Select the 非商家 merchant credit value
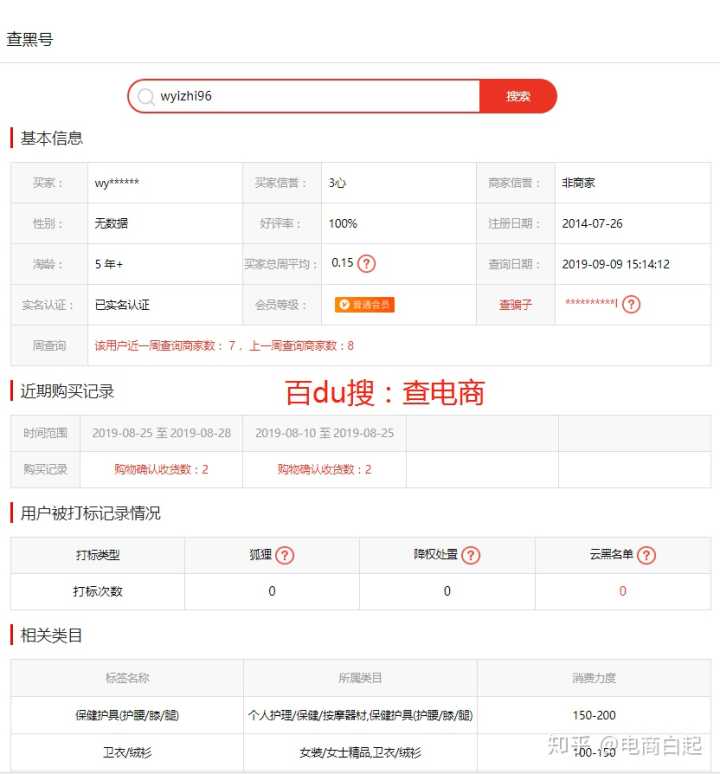This screenshot has height=774, width=720. (578, 183)
